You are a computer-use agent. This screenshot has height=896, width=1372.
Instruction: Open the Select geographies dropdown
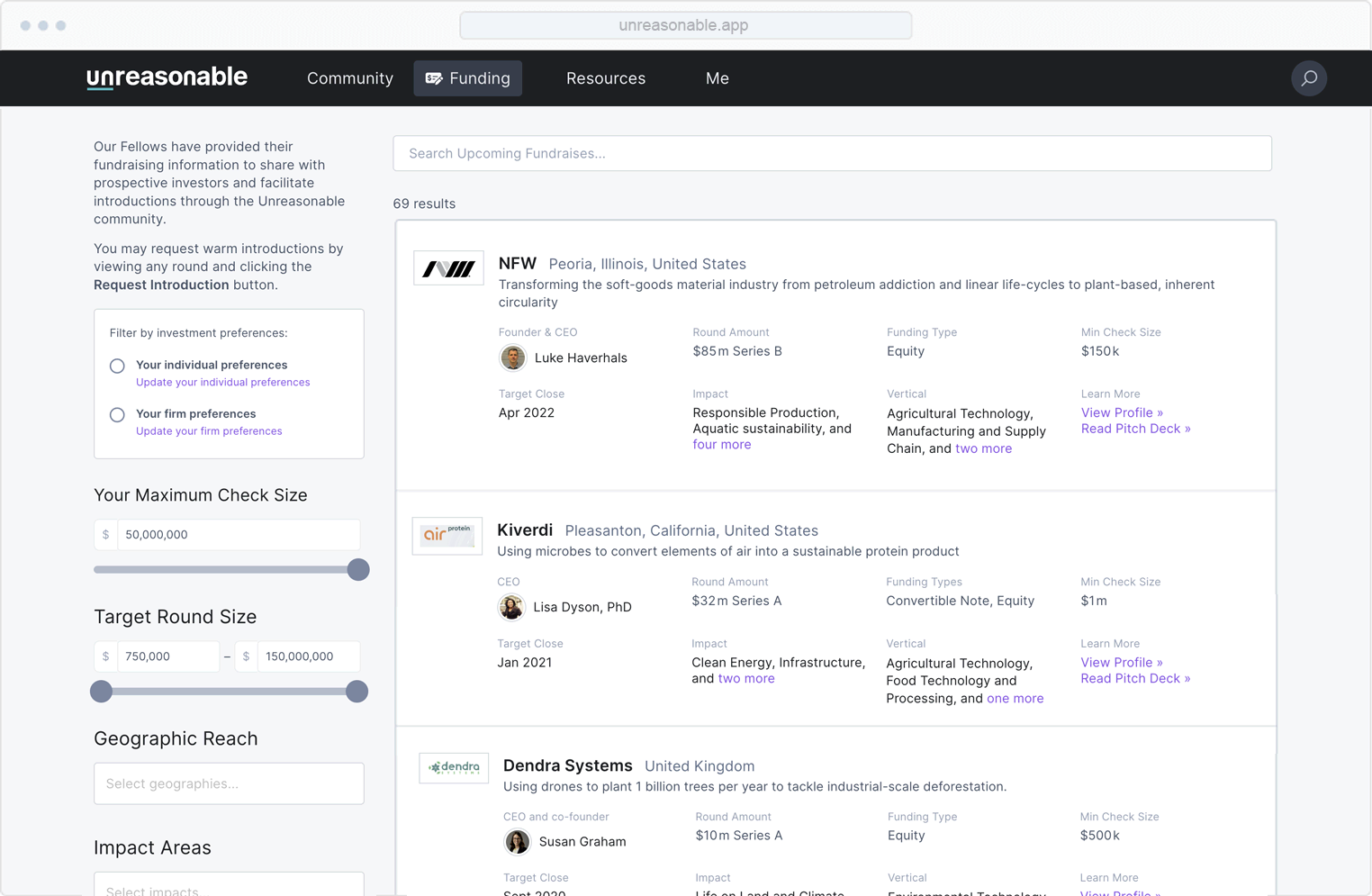(229, 783)
